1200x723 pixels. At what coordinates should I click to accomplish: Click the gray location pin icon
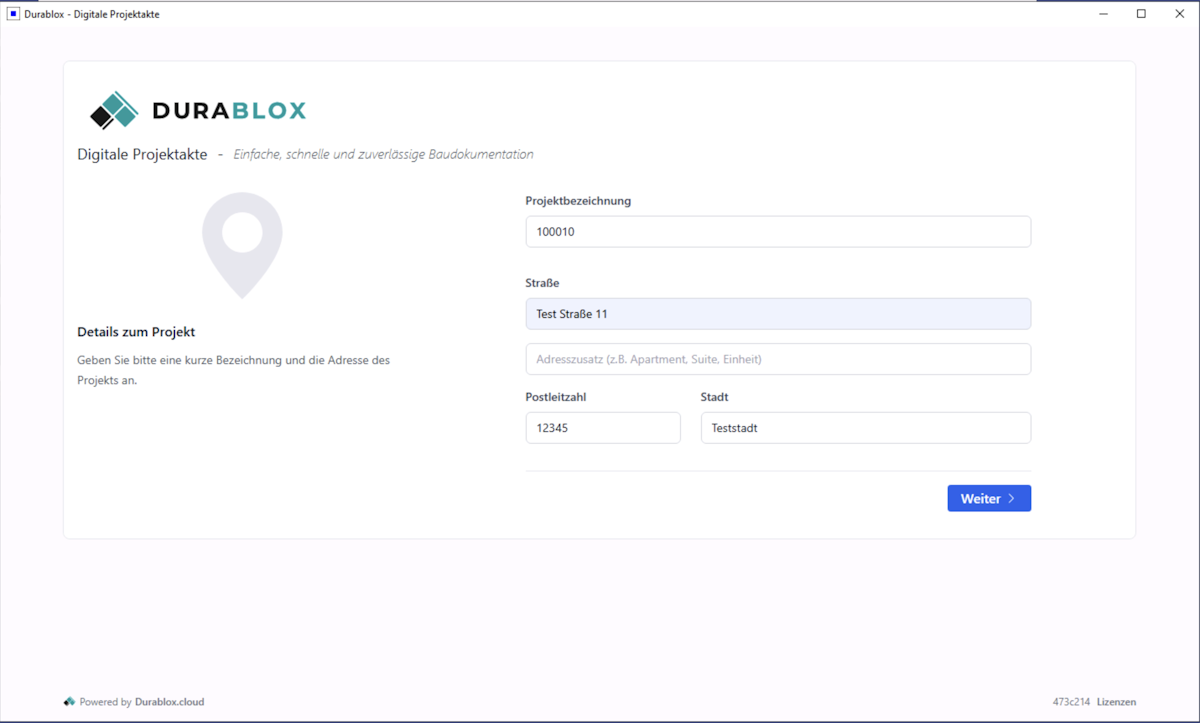click(242, 244)
